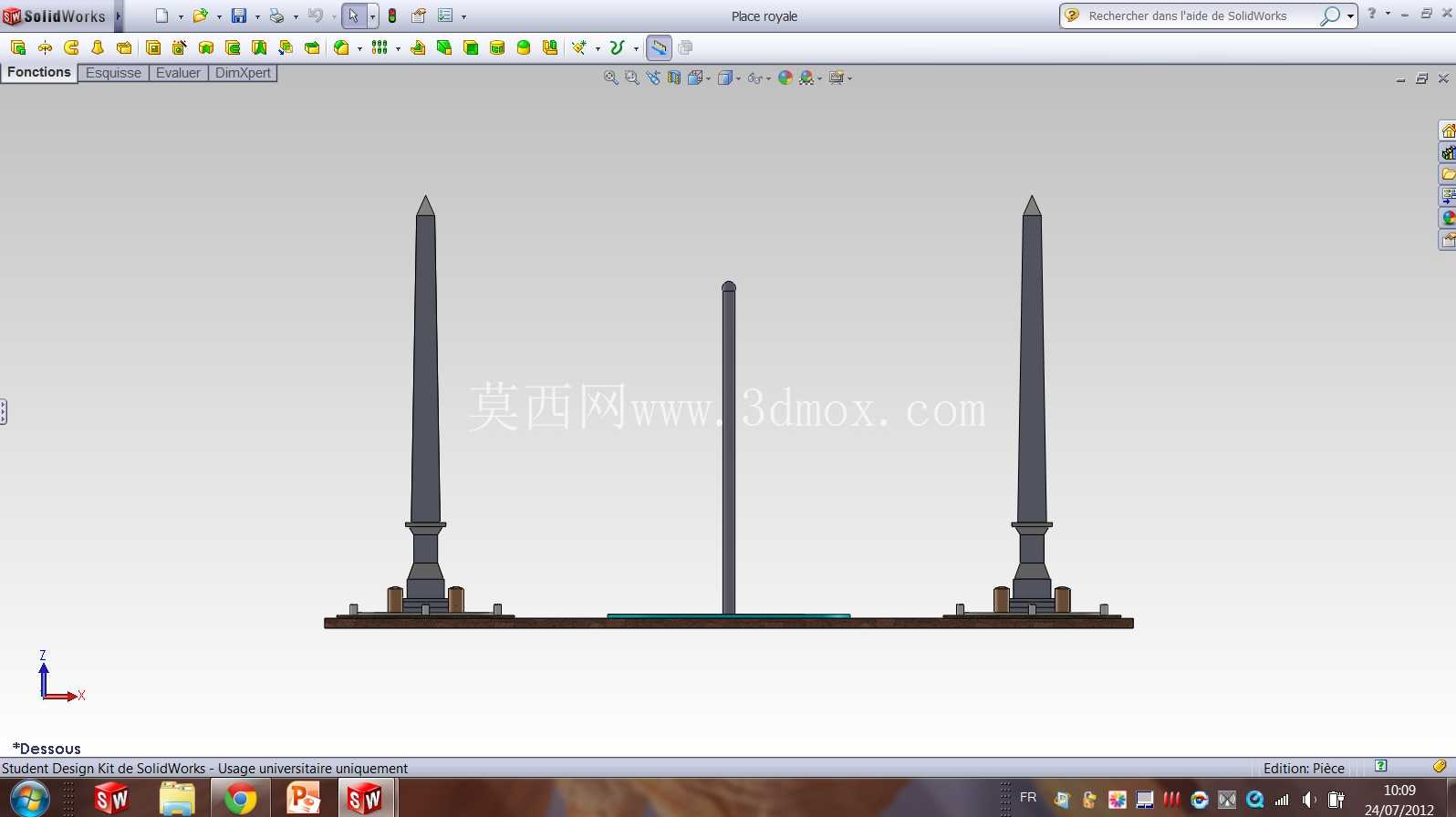
Task: Switch to PowerPoint on the taskbar
Action: pos(303,799)
